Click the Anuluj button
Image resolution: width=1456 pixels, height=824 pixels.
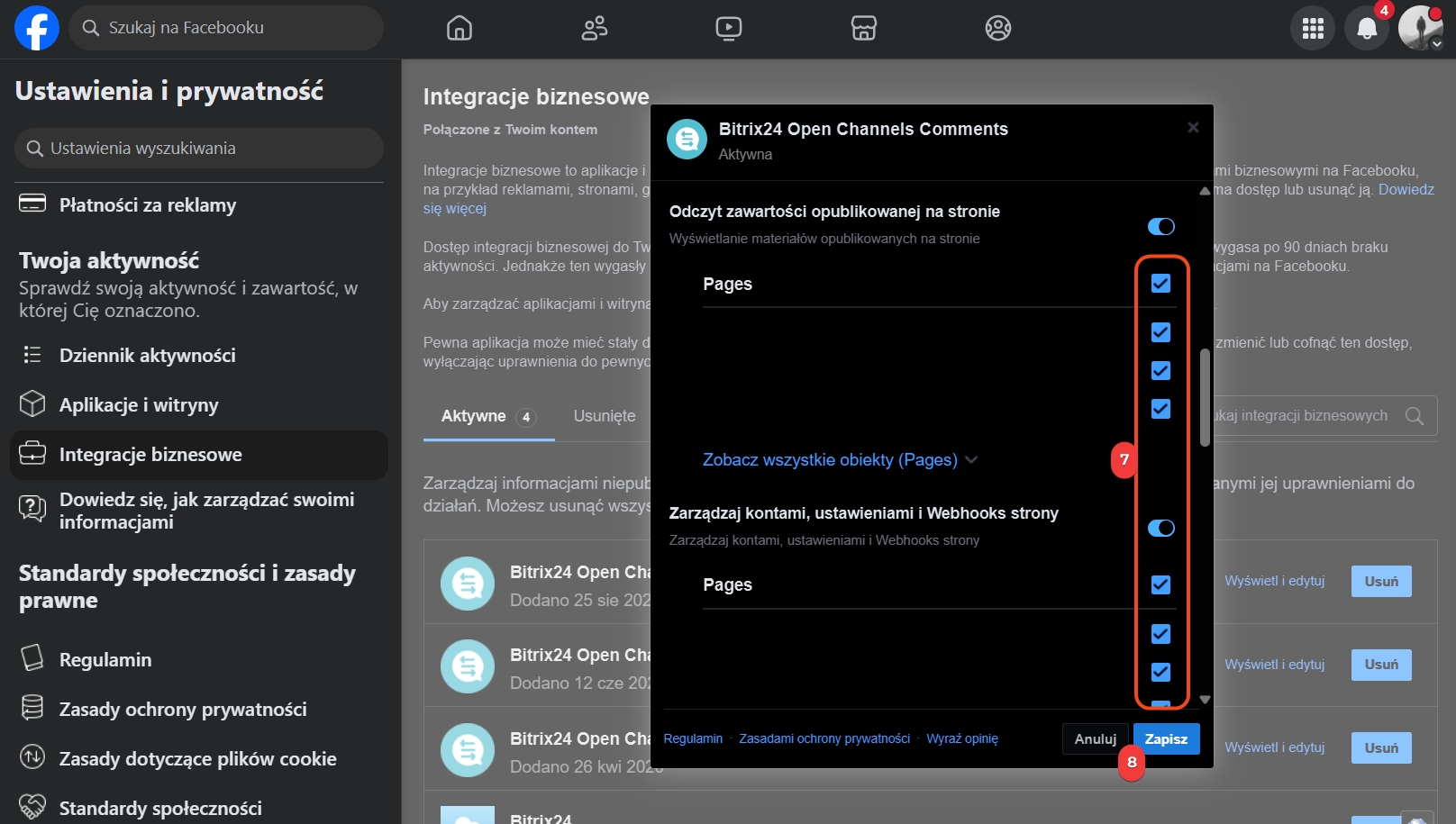tap(1096, 739)
